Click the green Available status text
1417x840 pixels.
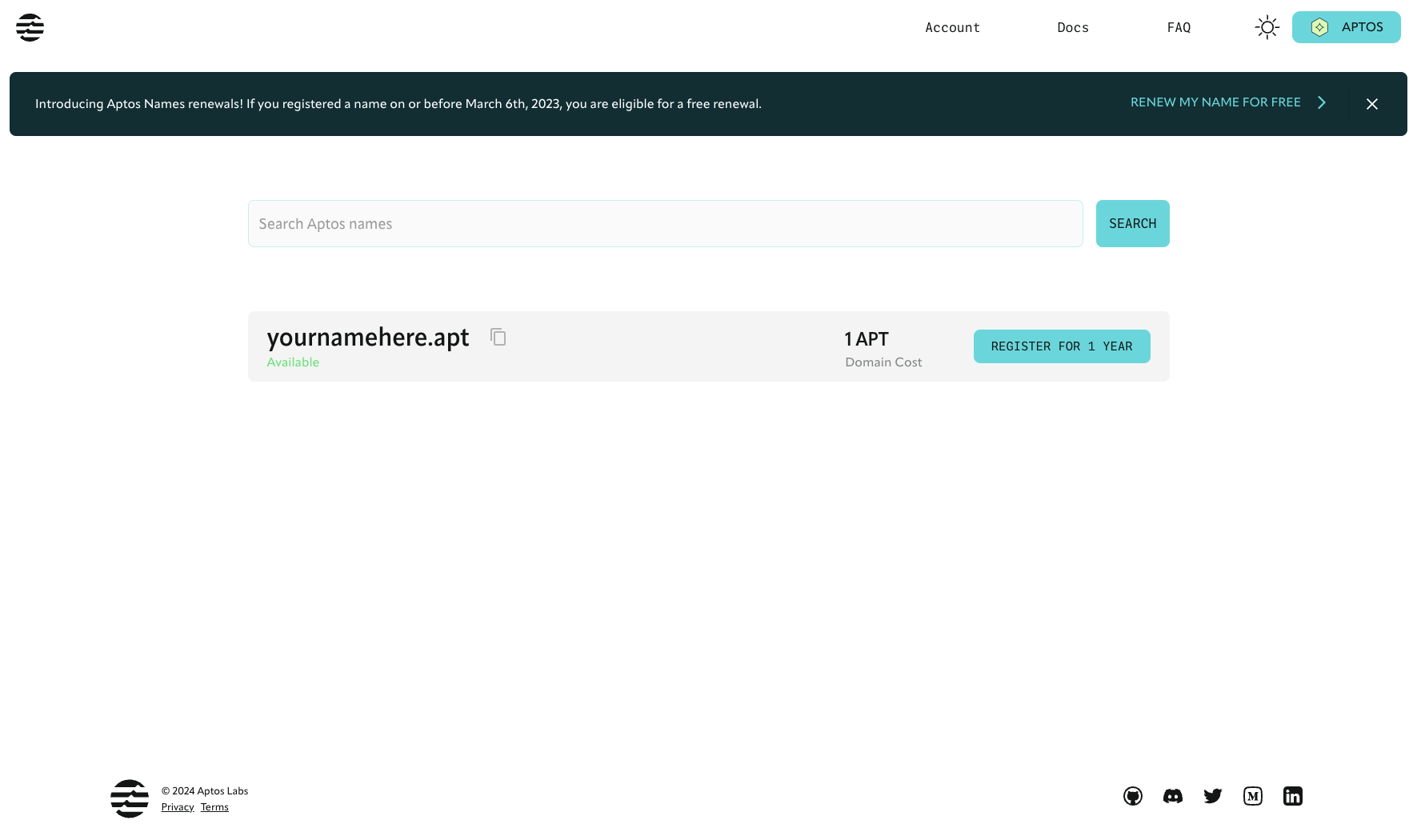point(293,362)
